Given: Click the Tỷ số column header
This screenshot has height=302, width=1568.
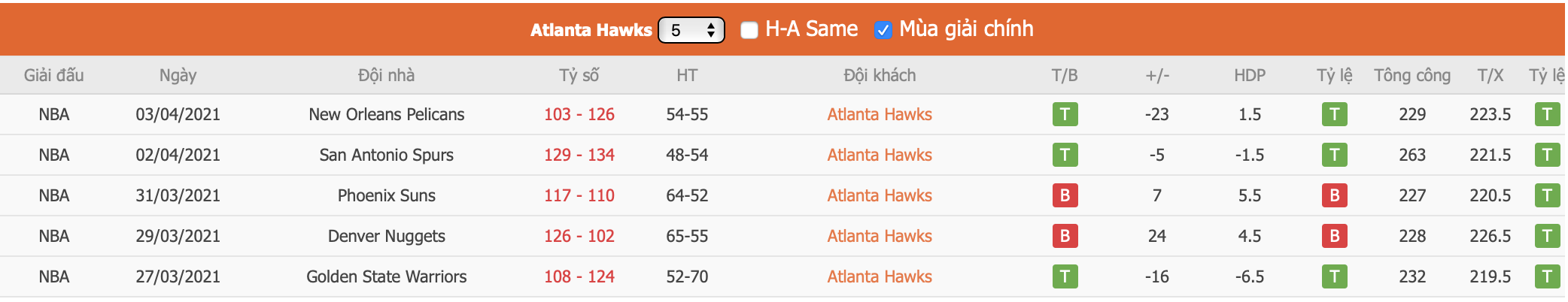Looking at the screenshot, I should point(579,75).
